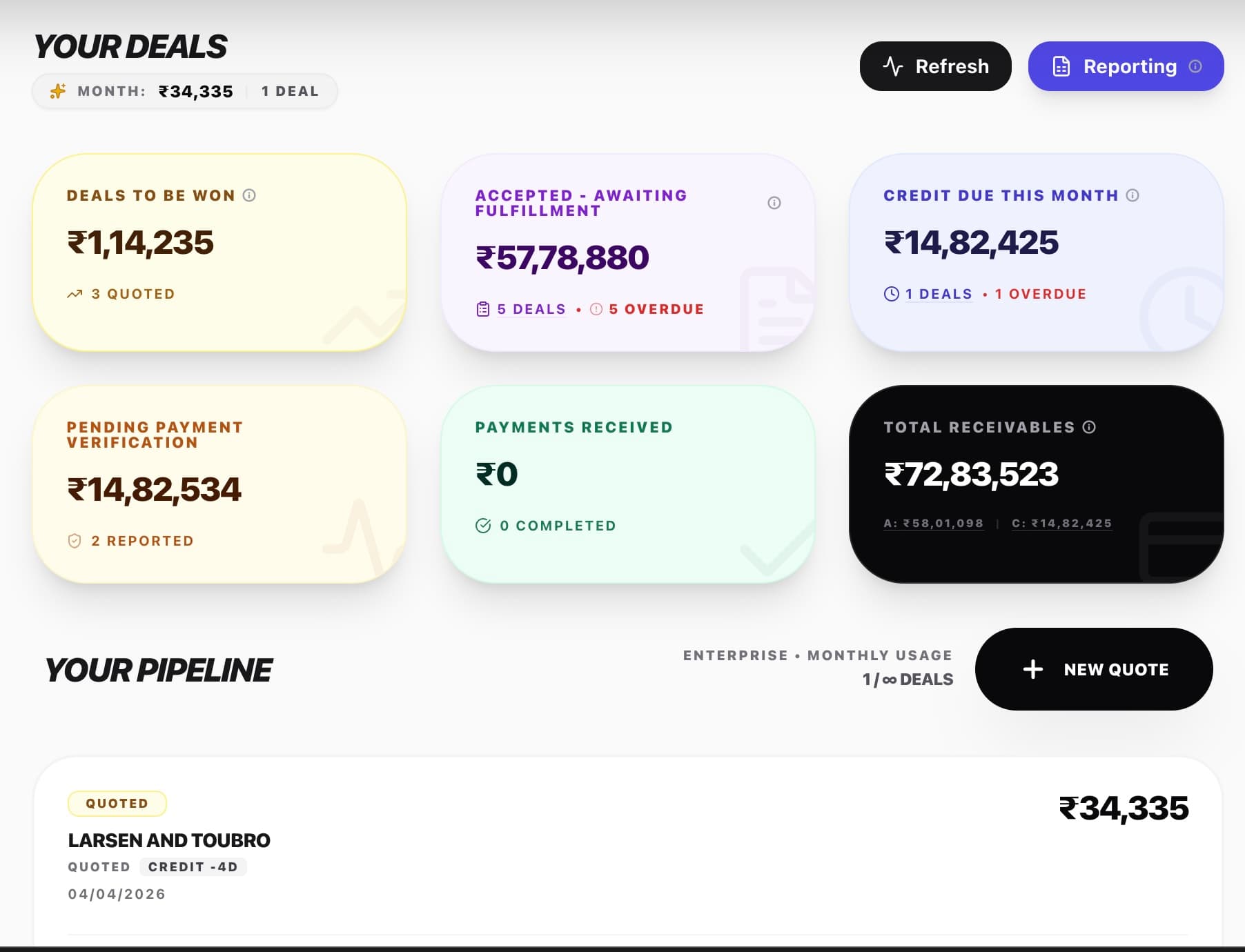Click the info icon on Deals To Be Won card
Screen dimensions: 1245x952
coord(250,195)
